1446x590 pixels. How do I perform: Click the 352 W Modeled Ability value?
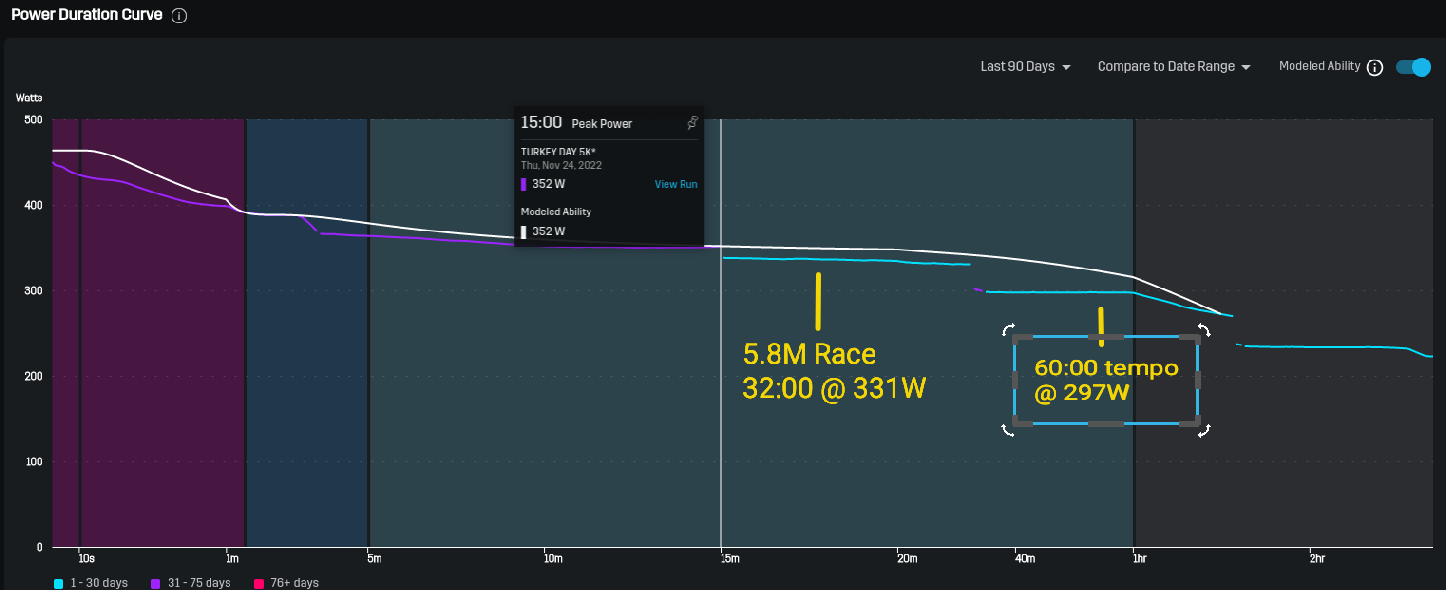pos(548,231)
